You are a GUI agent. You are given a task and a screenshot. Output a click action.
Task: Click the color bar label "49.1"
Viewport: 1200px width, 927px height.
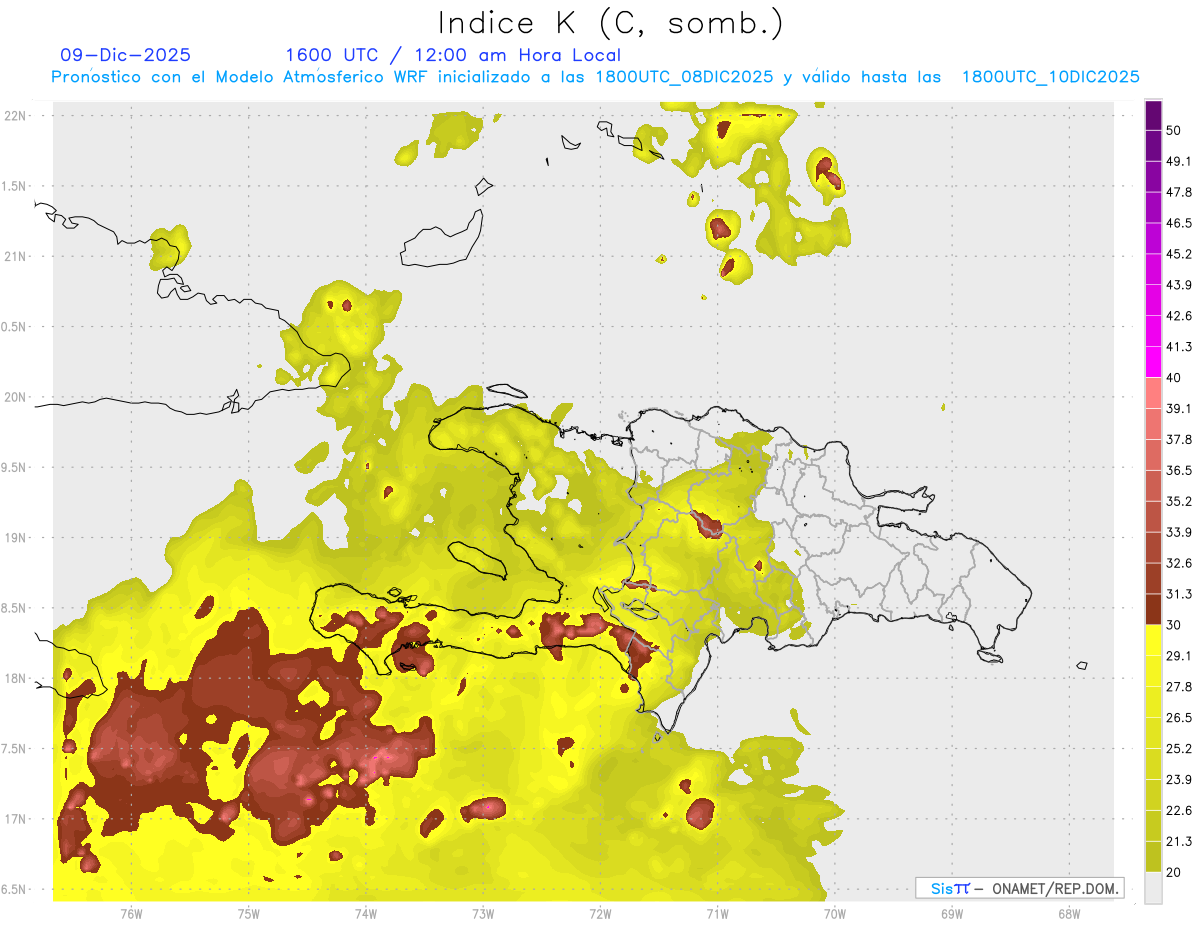(1178, 162)
